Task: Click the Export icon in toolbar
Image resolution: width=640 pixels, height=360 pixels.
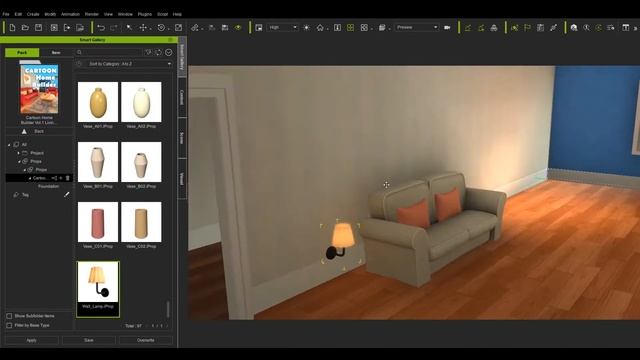Action: tap(67, 27)
